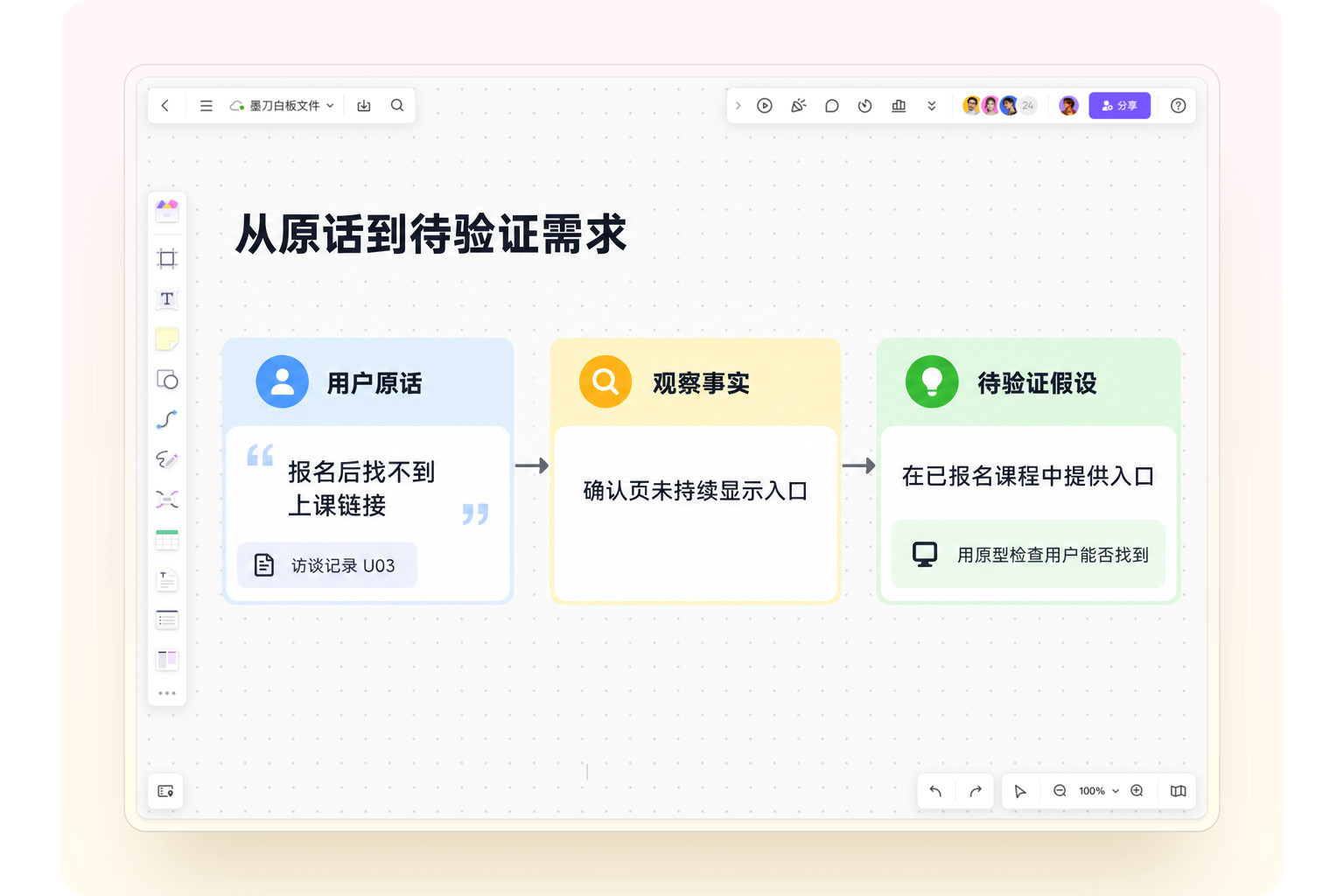Open the timer icon
The height and width of the screenshot is (896, 1344).
[864, 106]
